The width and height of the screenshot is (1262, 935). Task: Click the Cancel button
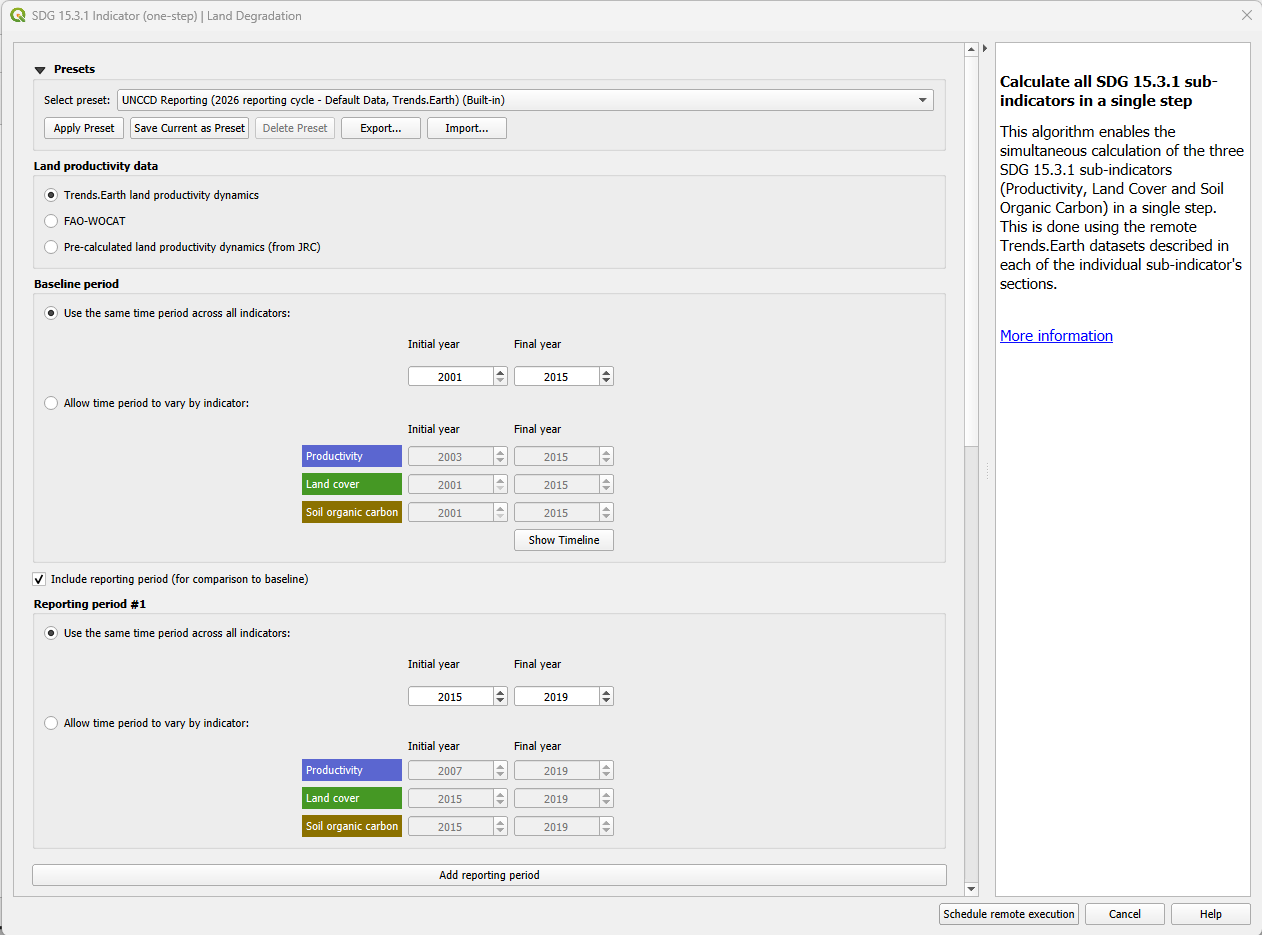coord(1125,914)
